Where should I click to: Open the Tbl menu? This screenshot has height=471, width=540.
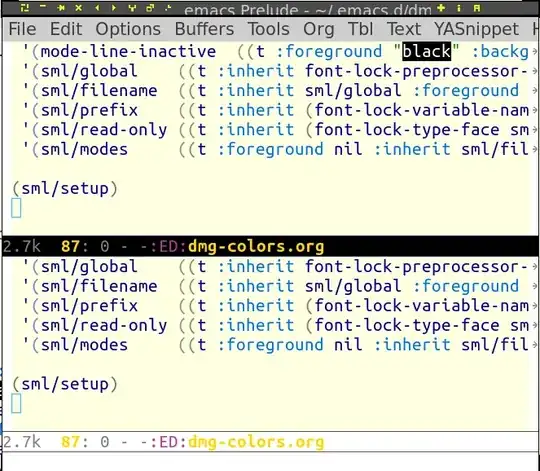(x=361, y=29)
